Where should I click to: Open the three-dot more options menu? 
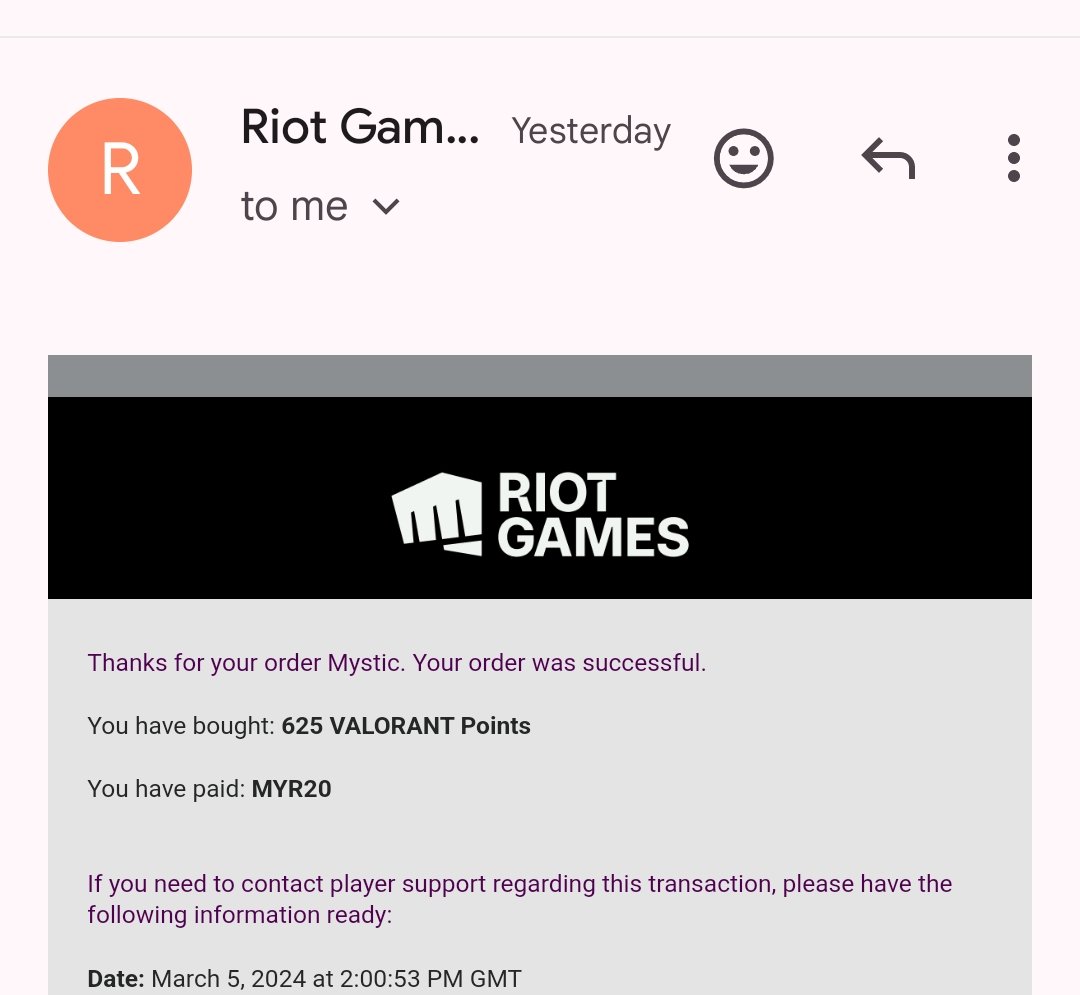pyautogui.click(x=1013, y=159)
